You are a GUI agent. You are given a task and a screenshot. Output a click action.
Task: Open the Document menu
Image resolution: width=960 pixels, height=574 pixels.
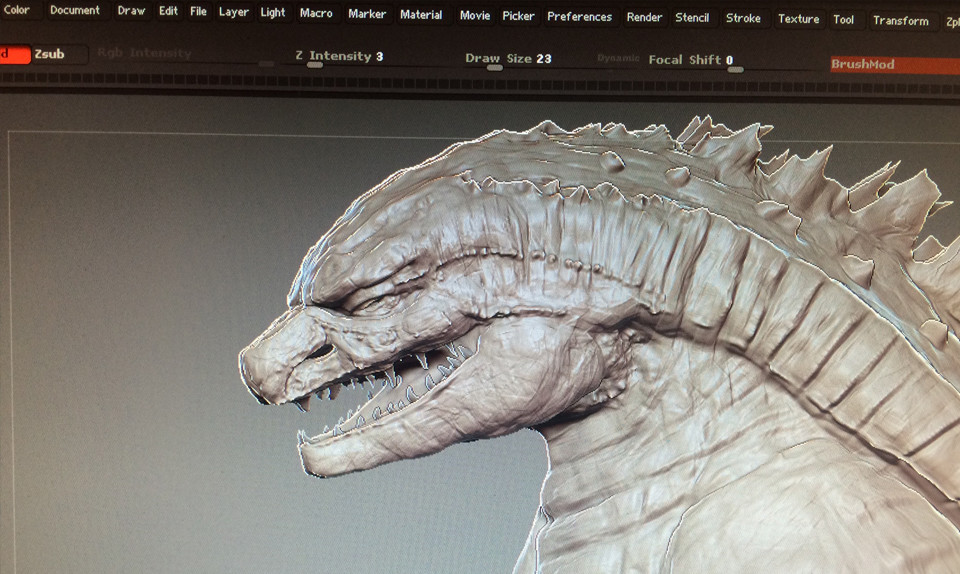(x=75, y=11)
